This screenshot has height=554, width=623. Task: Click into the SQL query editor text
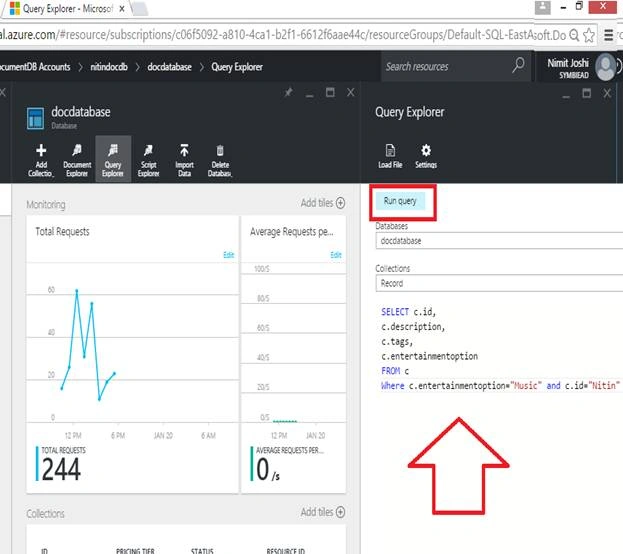[500, 349]
